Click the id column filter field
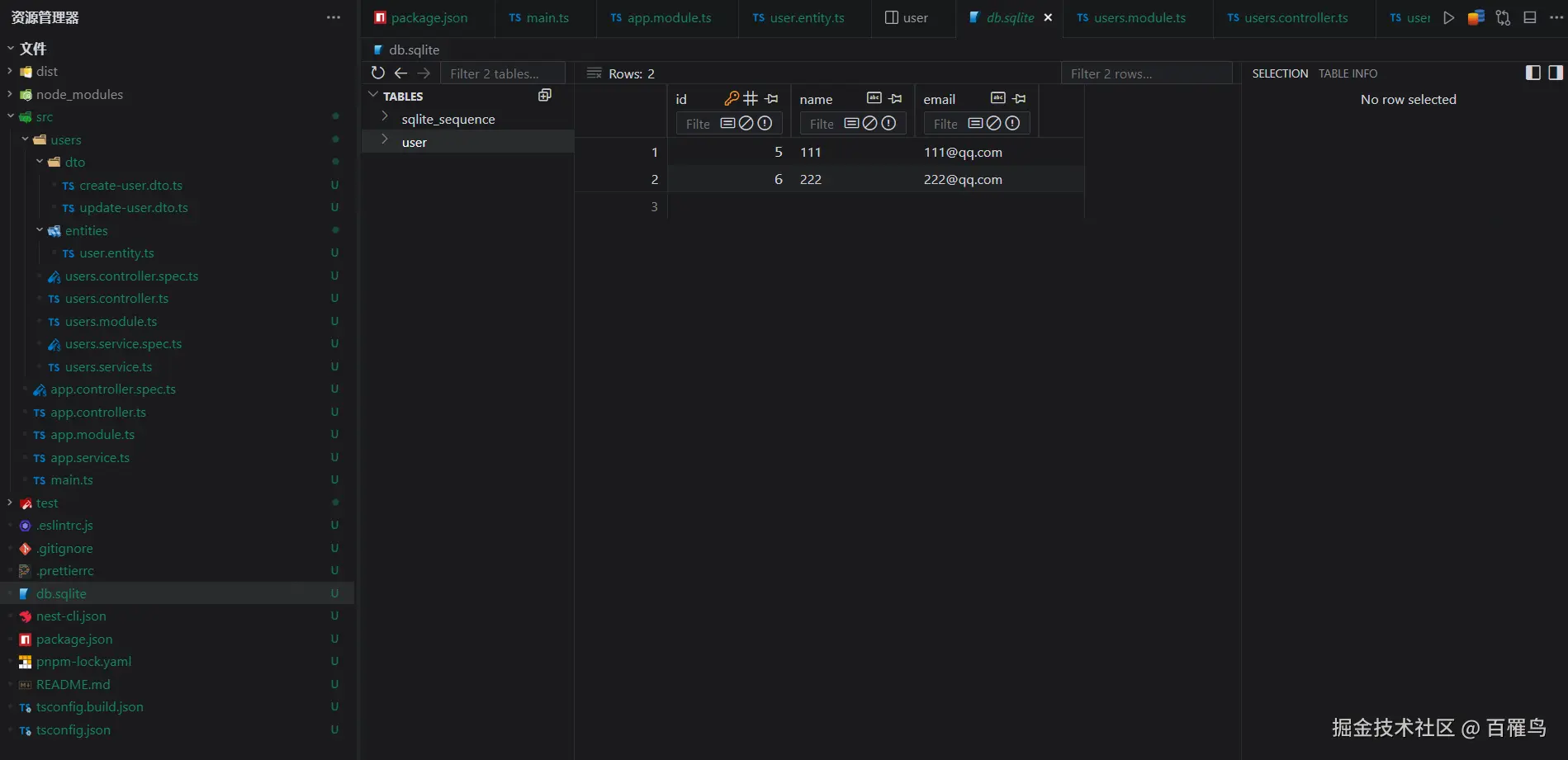The height and width of the screenshot is (760, 1568). (x=698, y=124)
